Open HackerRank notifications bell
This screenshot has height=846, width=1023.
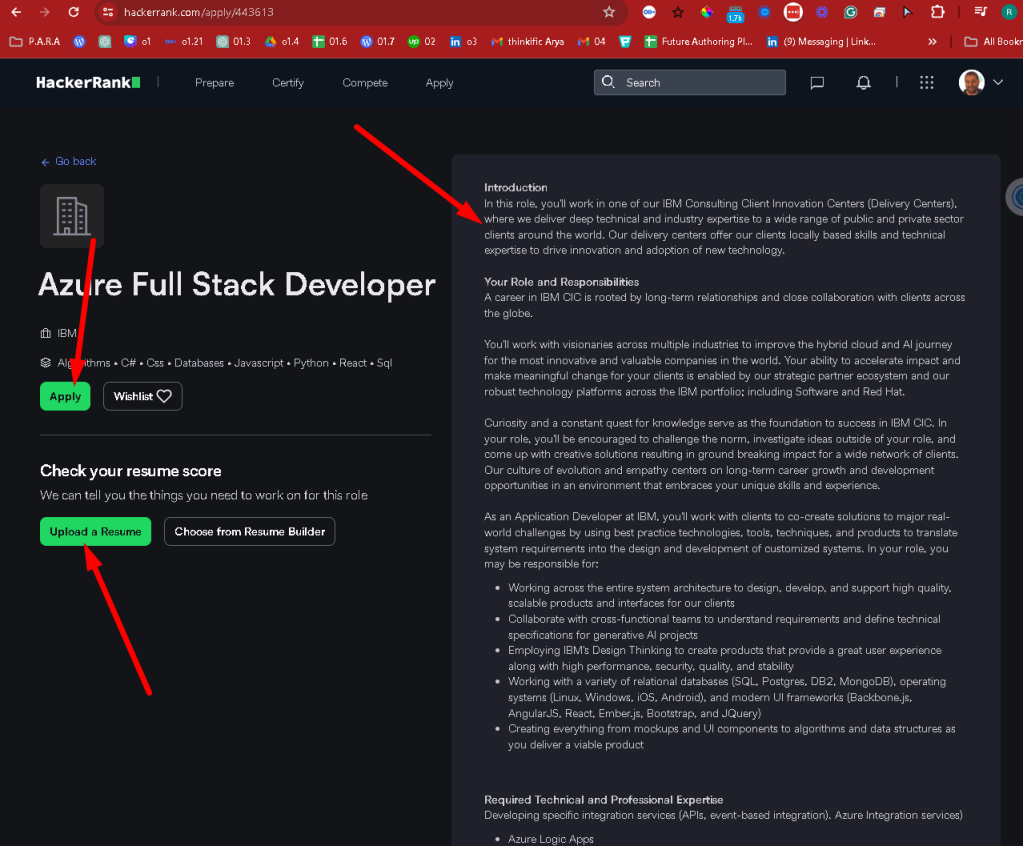pos(863,83)
